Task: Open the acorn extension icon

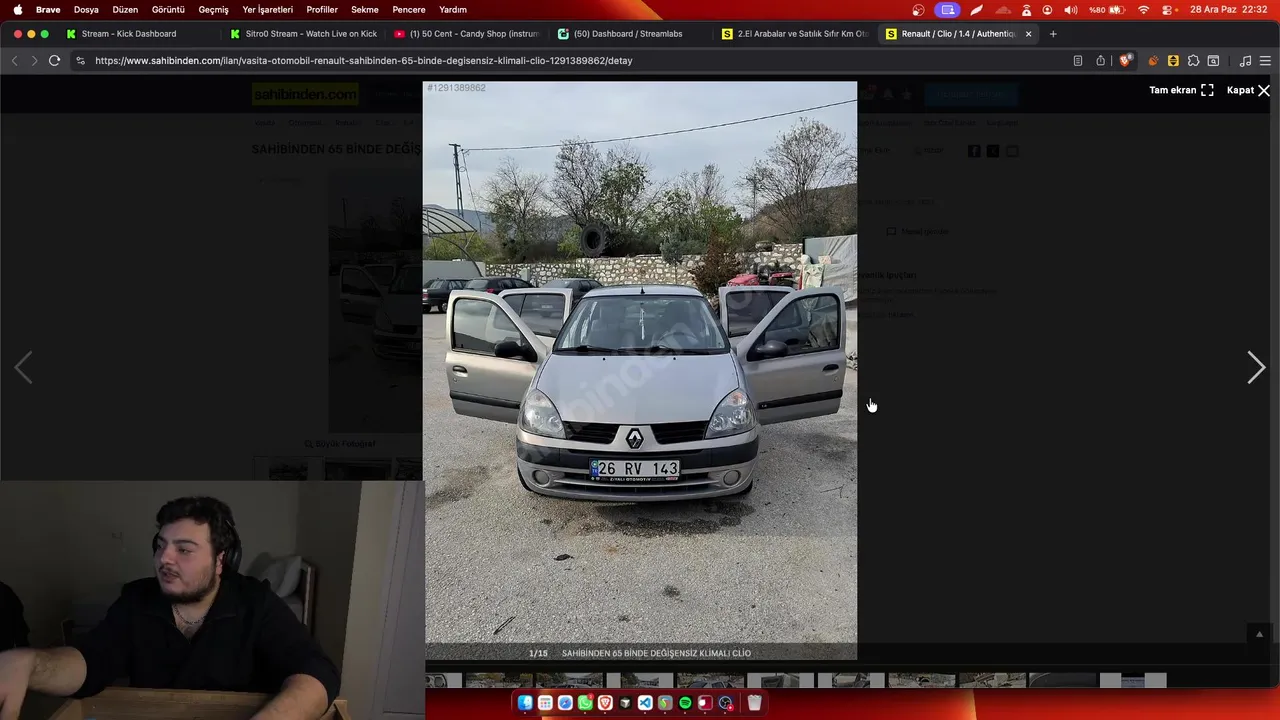Action: pos(1153,60)
